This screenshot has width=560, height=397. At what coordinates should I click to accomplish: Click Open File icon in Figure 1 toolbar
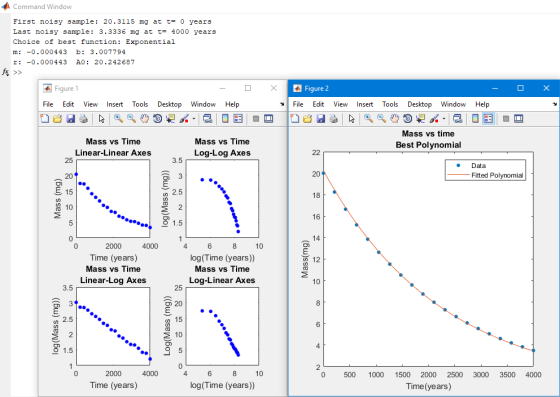pos(58,119)
